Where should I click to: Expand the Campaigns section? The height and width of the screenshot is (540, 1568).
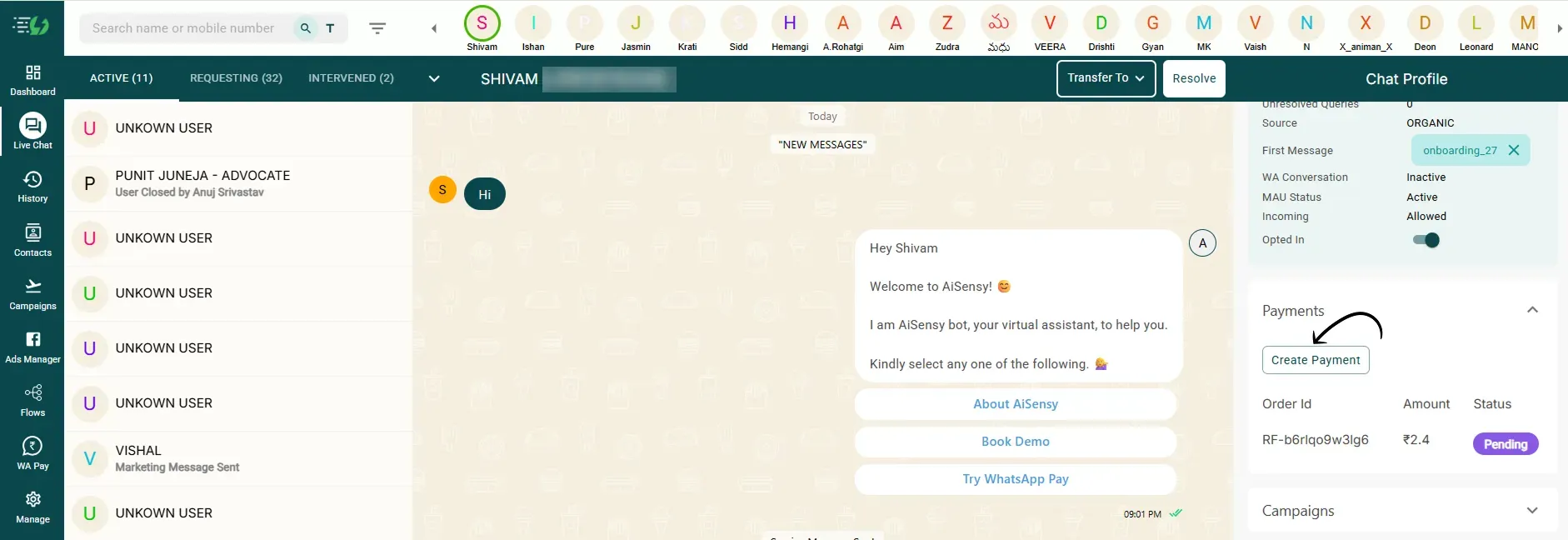coord(1531,511)
